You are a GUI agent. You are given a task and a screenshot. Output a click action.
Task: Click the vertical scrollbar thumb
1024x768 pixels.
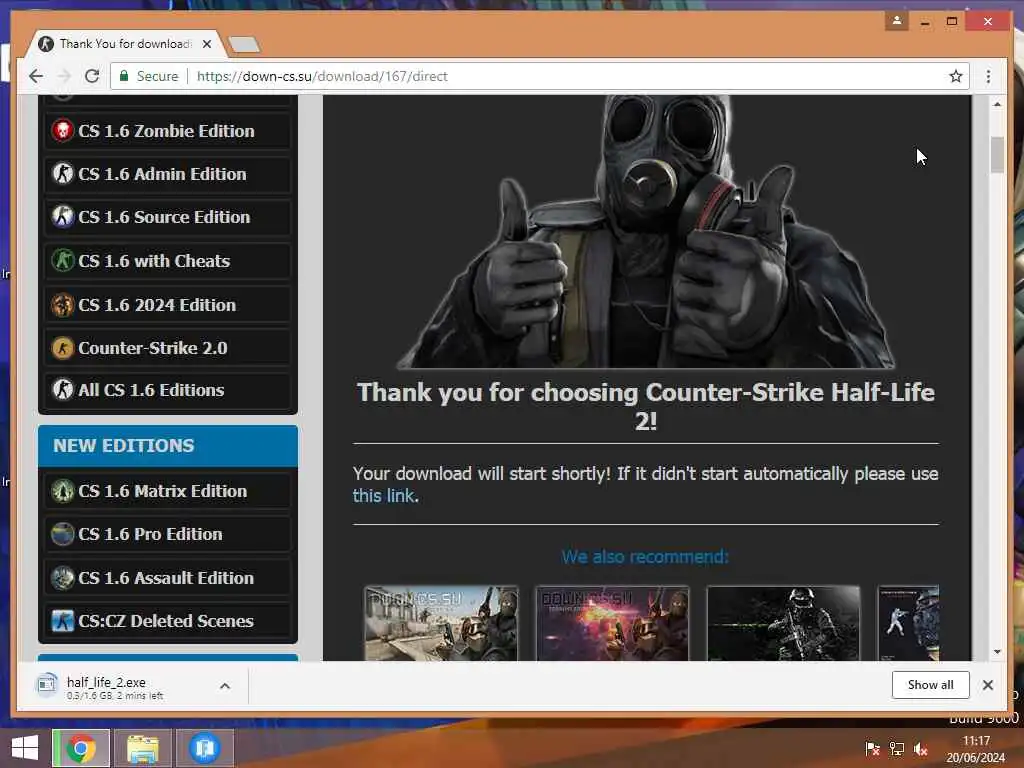tap(997, 155)
